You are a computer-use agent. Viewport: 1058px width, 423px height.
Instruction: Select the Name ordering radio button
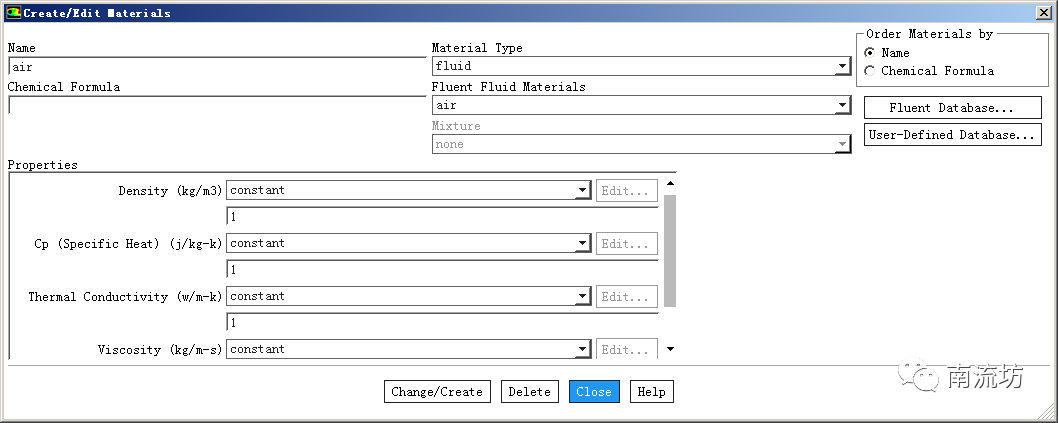pos(870,53)
